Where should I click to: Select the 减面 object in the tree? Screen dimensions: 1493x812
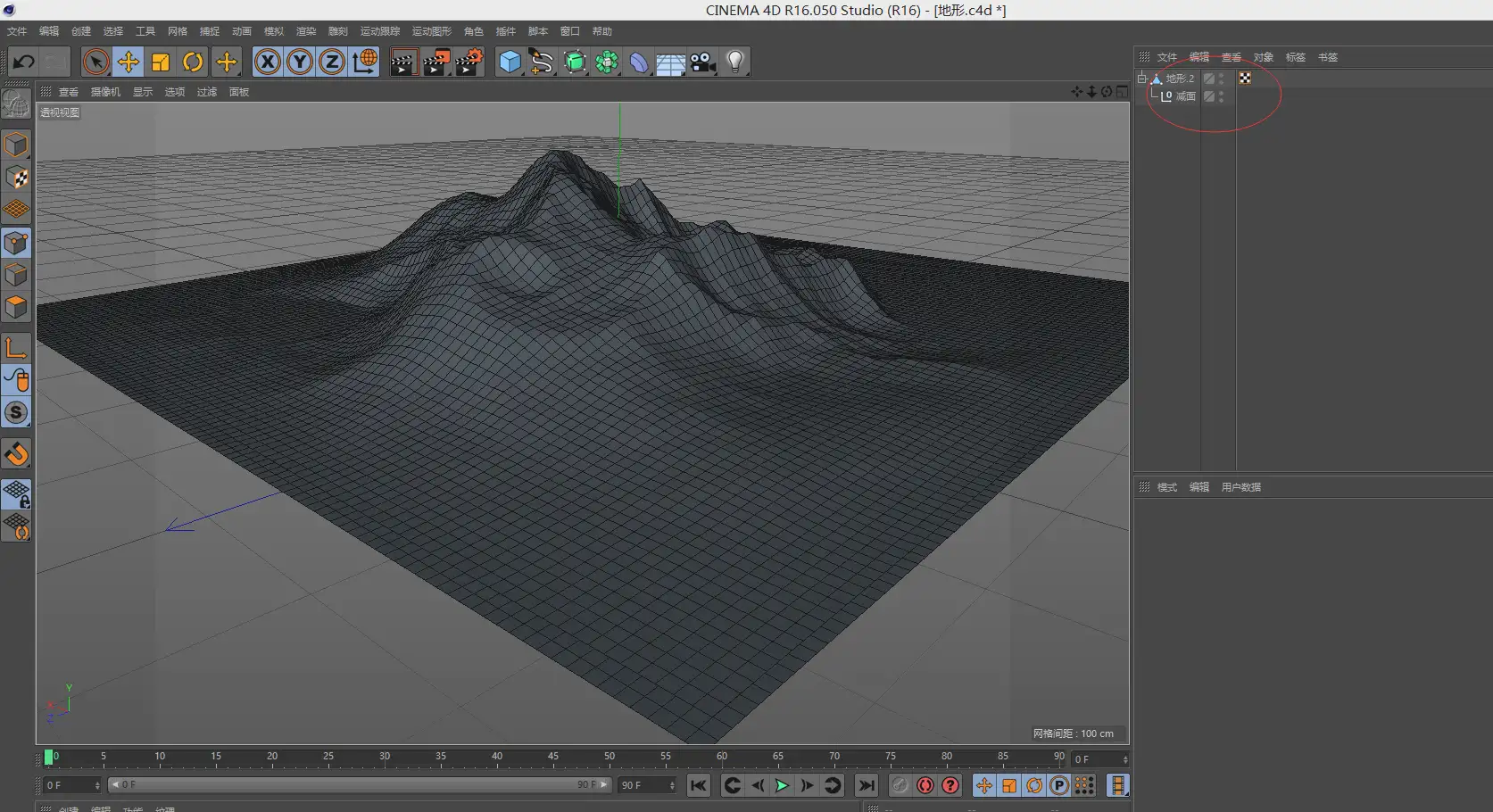(x=1185, y=96)
